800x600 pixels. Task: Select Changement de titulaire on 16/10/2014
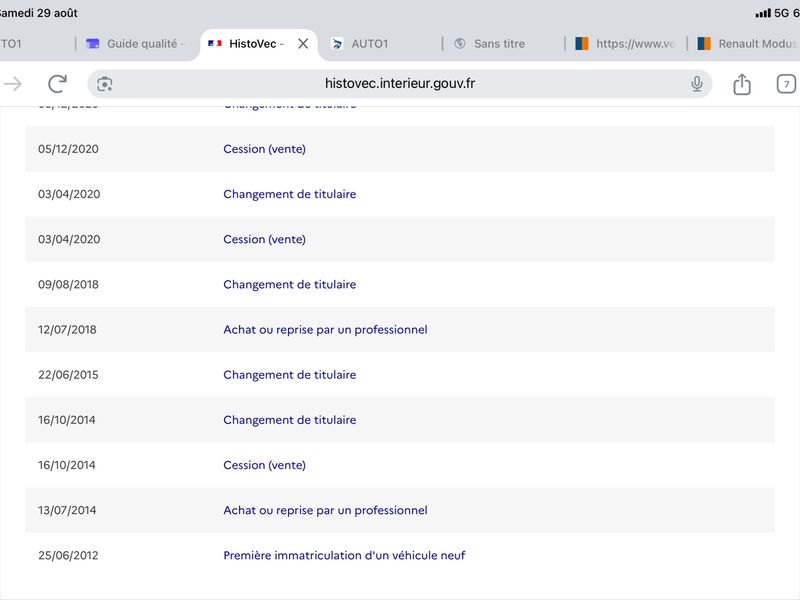point(289,420)
